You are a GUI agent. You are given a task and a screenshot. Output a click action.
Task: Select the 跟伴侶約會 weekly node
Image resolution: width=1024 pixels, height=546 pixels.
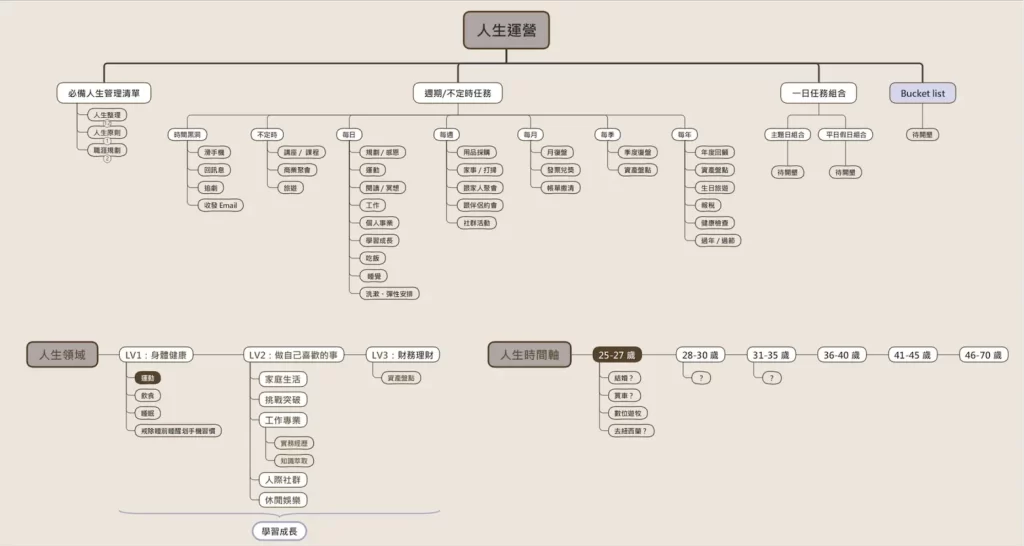(x=478, y=205)
